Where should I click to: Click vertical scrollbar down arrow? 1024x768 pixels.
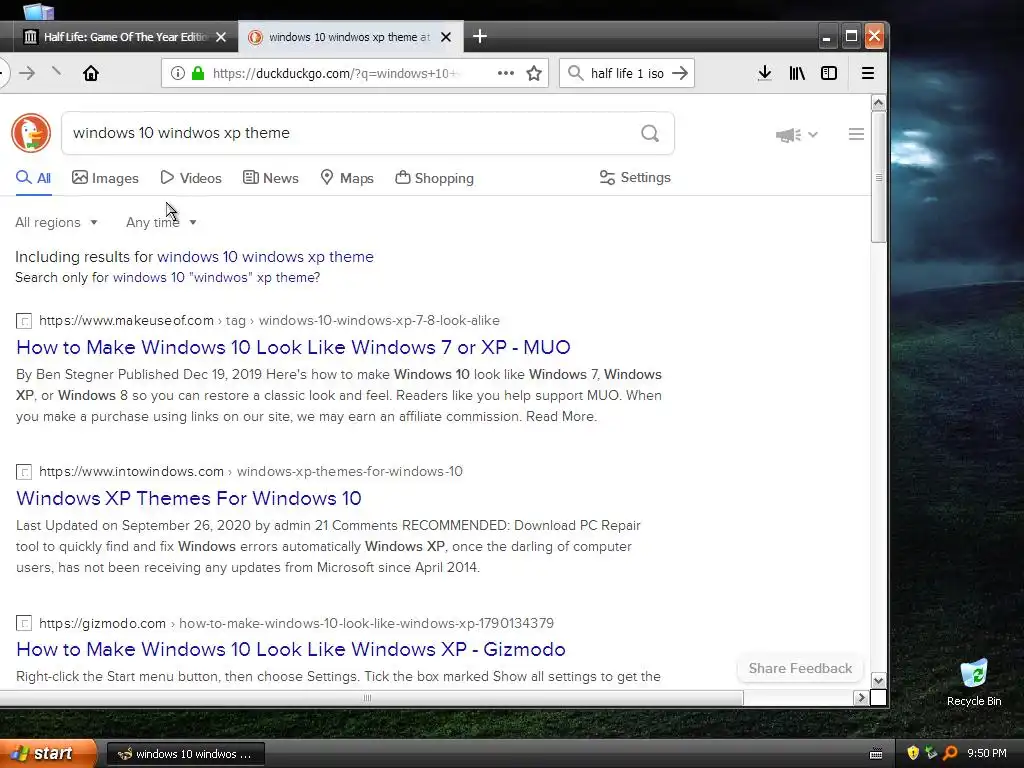pos(878,680)
